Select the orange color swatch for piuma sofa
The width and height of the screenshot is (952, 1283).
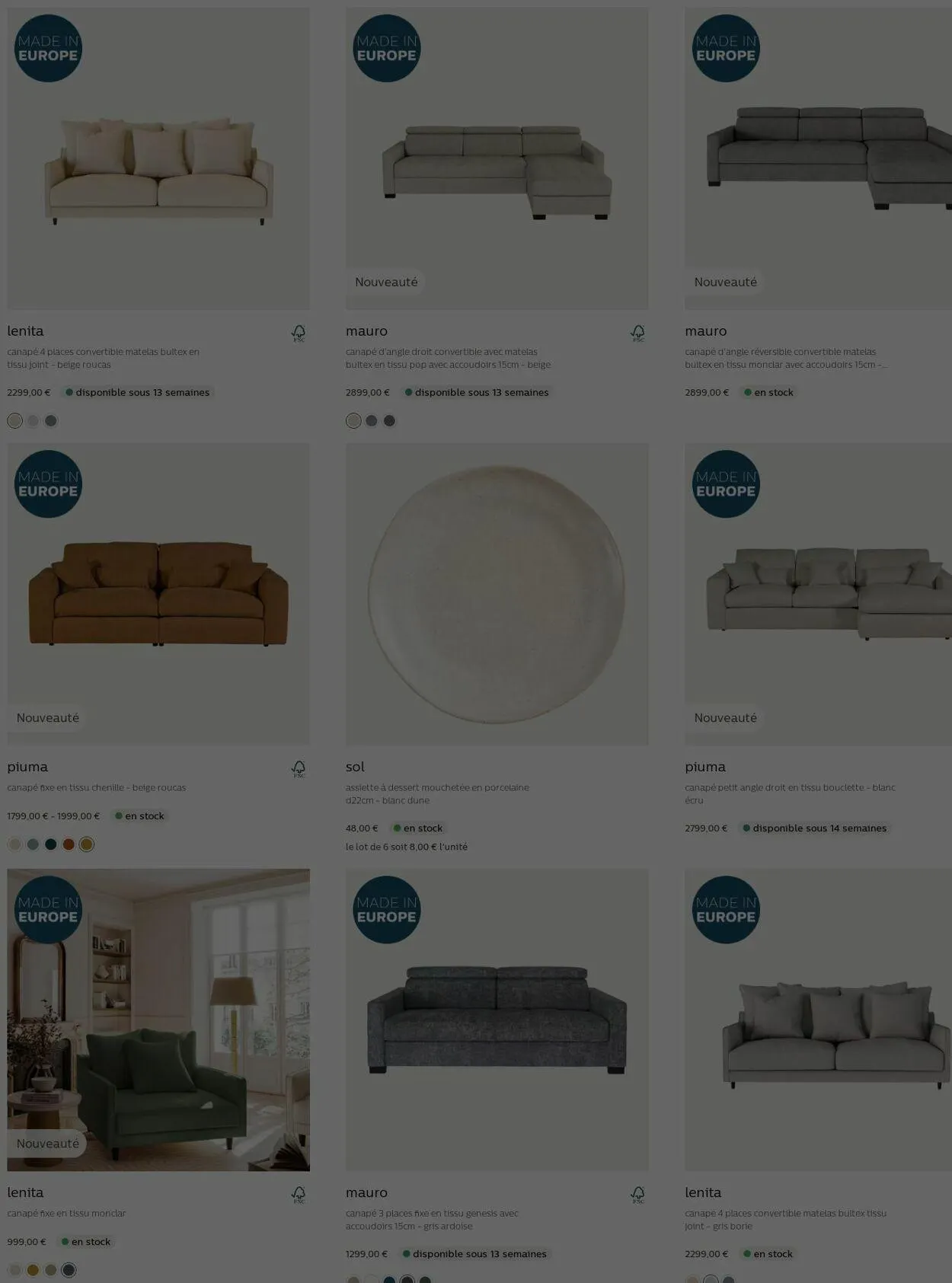(69, 844)
